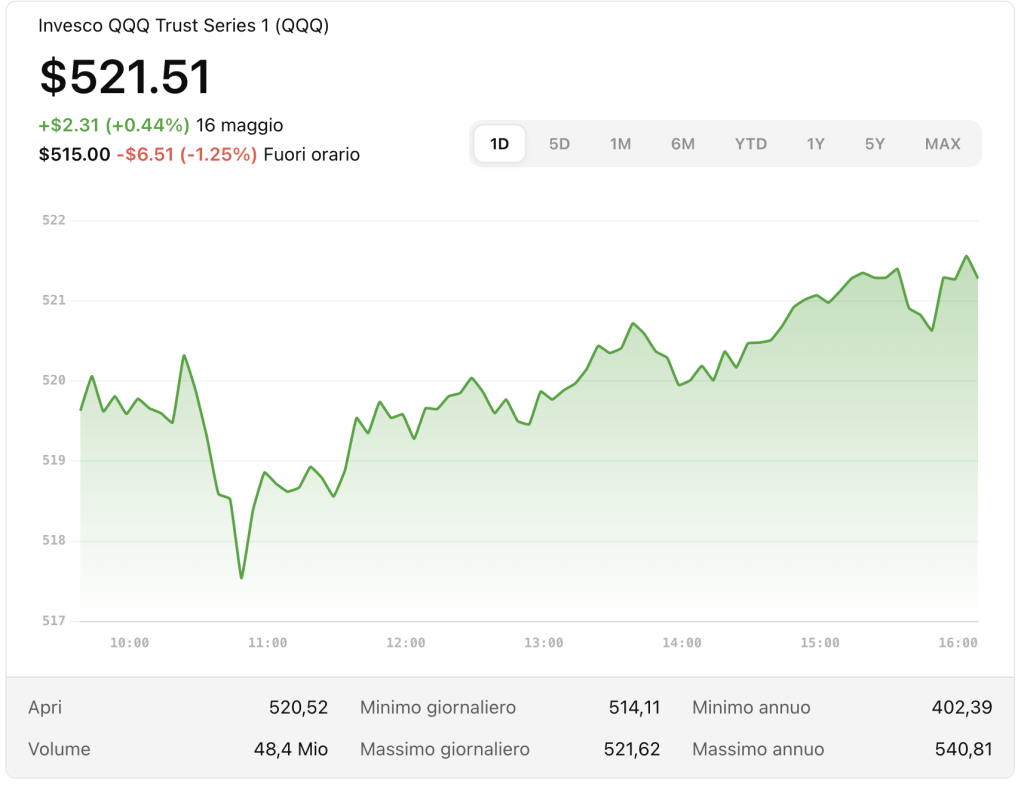Click the Massimo annuo label
1024x787 pixels.
[x=758, y=749]
